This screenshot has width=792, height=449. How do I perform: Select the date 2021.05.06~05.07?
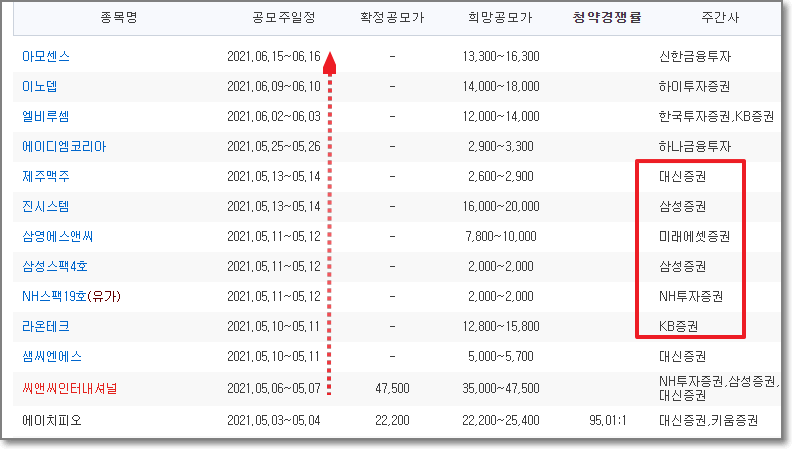pos(274,388)
